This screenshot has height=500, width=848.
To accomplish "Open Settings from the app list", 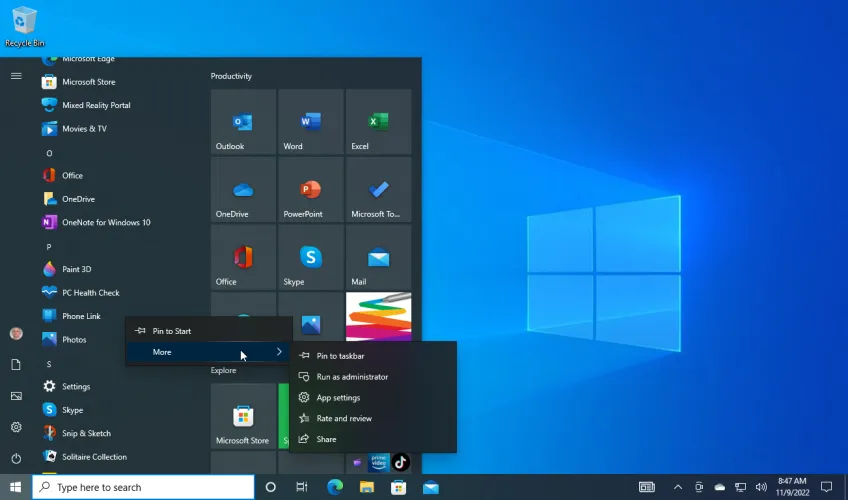I will [x=76, y=386].
